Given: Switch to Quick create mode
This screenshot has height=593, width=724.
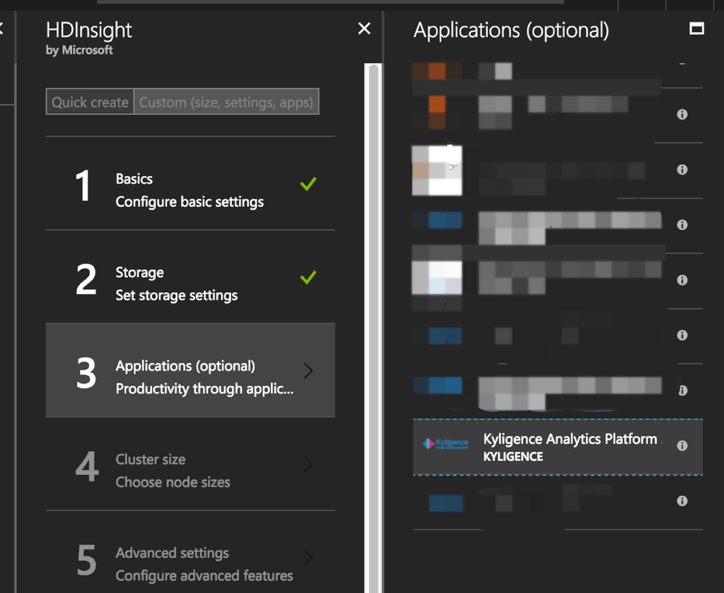Looking at the screenshot, I should coord(90,102).
